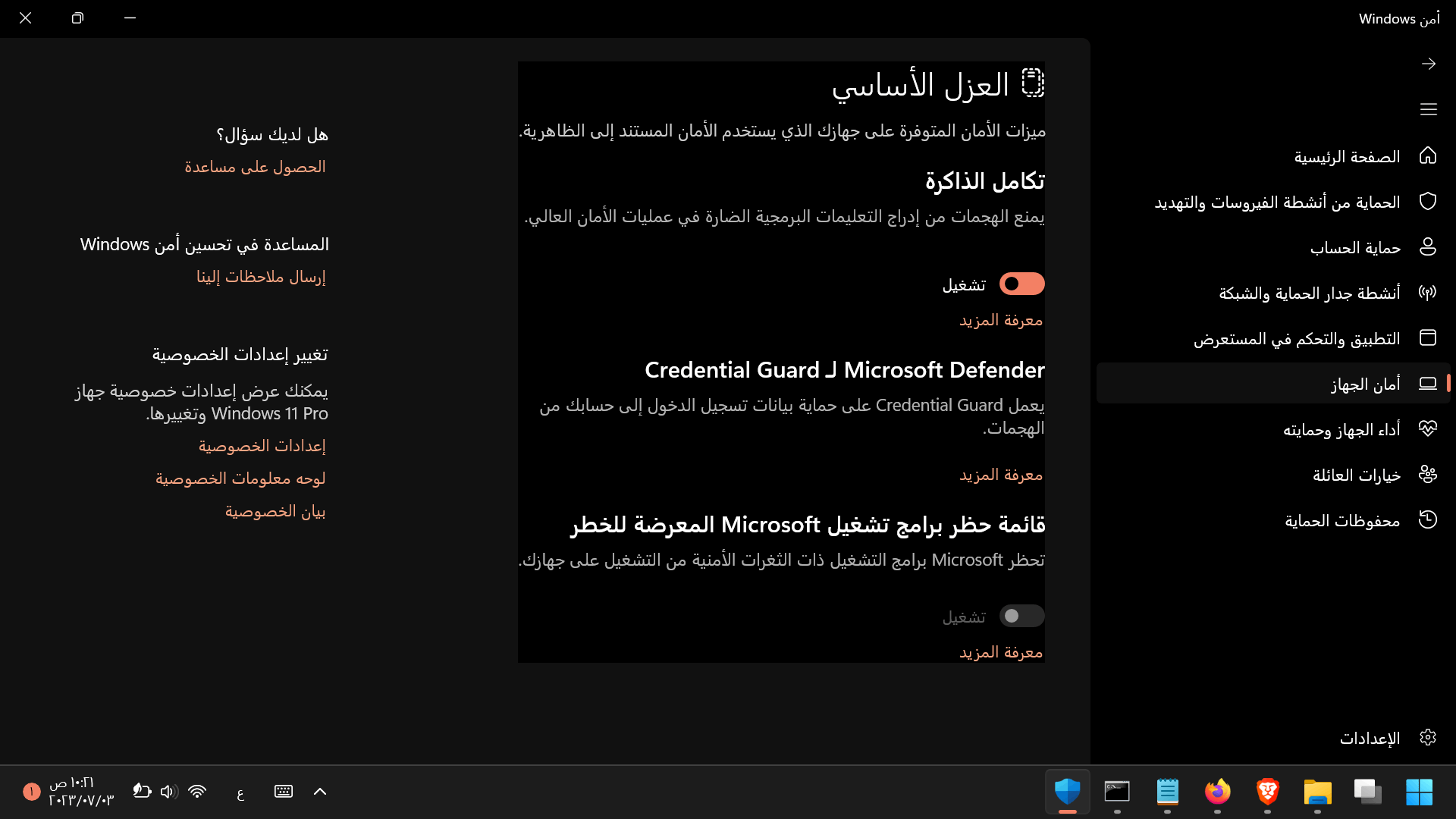Select Device security sidebar item
This screenshot has height=819, width=1456.
click(1365, 384)
